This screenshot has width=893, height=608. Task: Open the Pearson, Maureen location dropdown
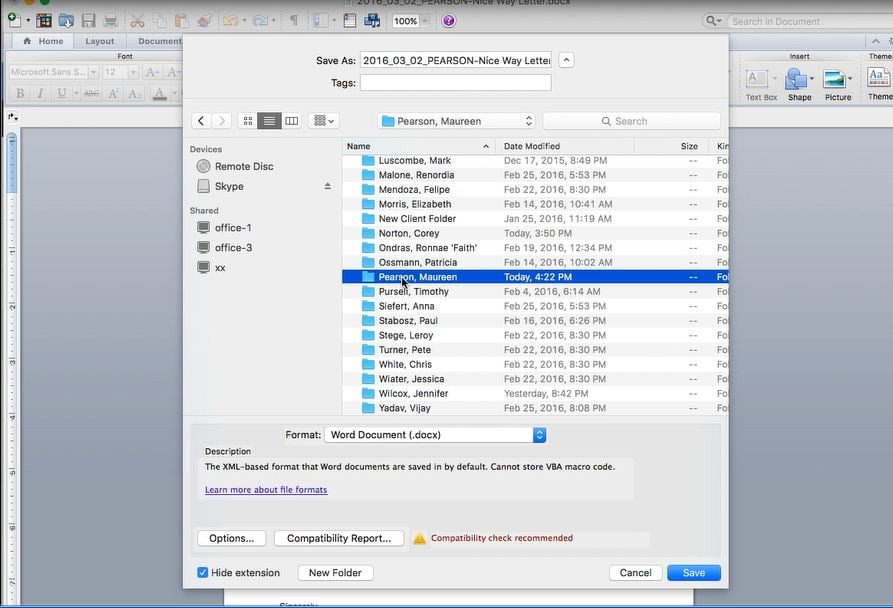point(456,121)
